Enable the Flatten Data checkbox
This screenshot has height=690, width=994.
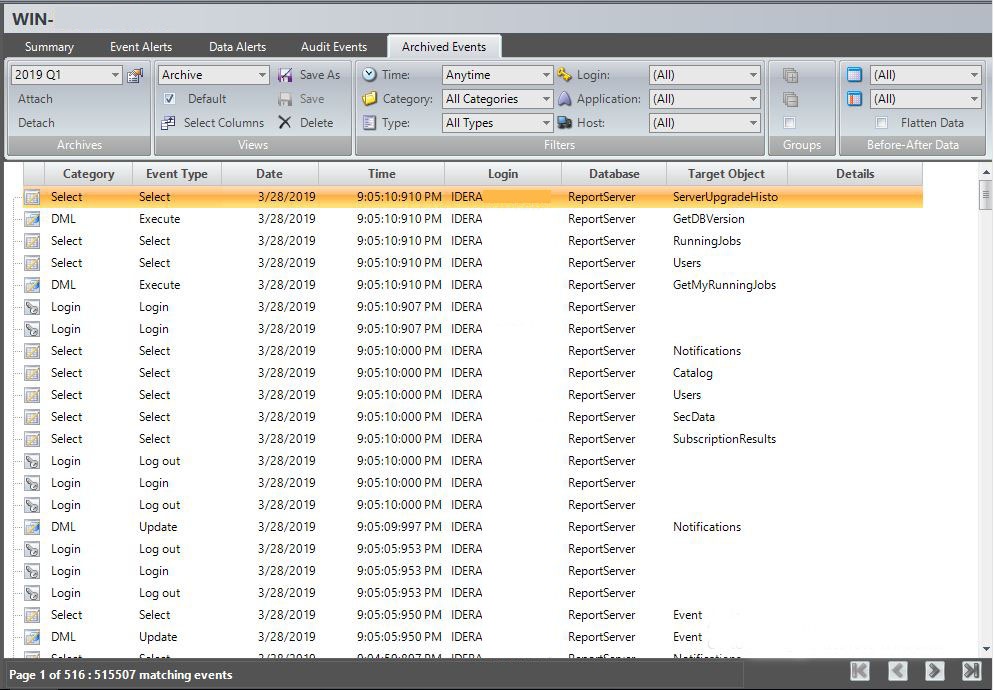click(881, 123)
